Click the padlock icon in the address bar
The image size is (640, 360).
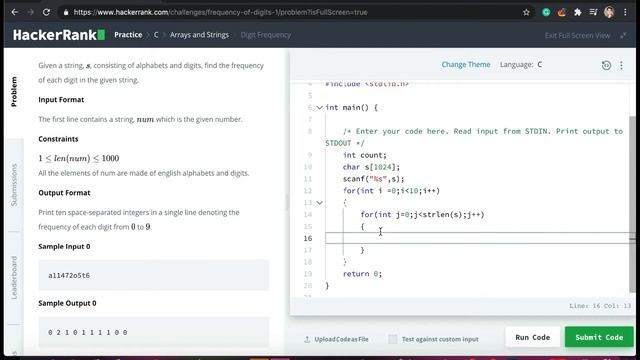pos(66,13)
